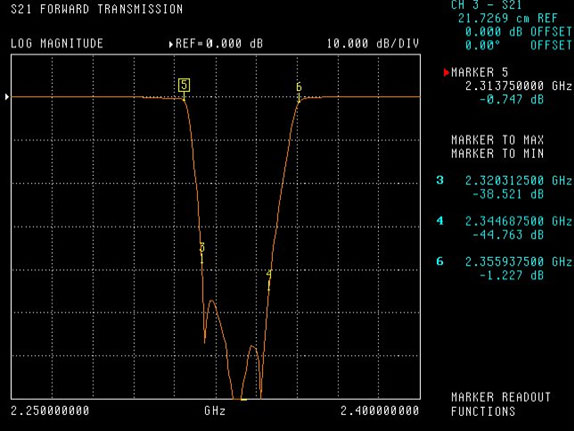The image size is (574, 431).
Task: Click the cyan marker number 3
Action: tap(440, 180)
